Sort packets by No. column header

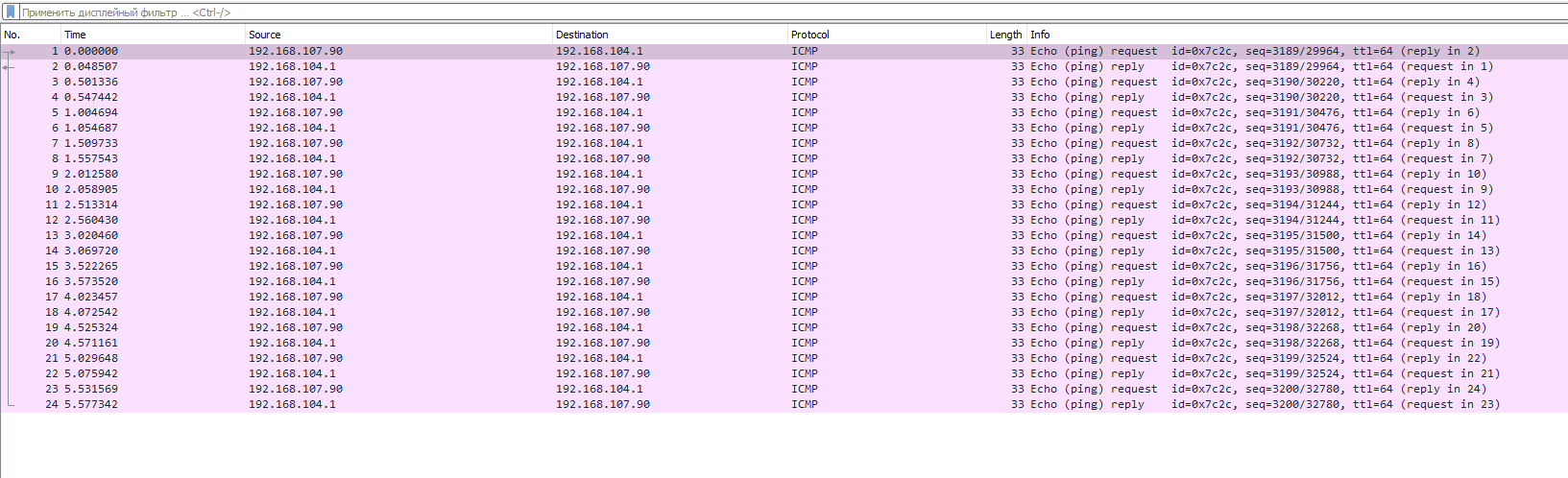tap(31, 35)
